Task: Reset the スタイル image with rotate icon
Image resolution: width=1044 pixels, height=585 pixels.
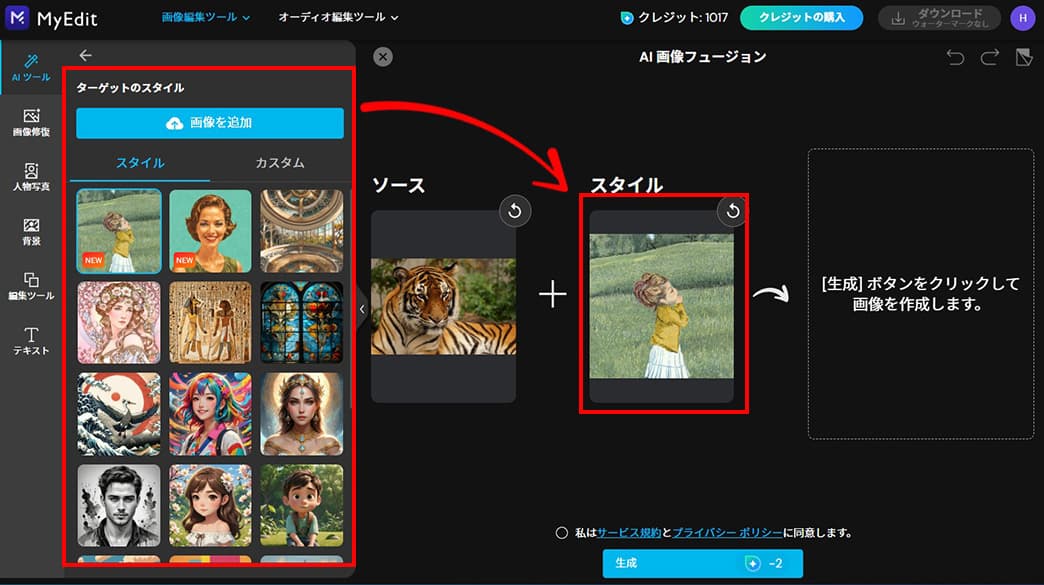Action: point(732,212)
